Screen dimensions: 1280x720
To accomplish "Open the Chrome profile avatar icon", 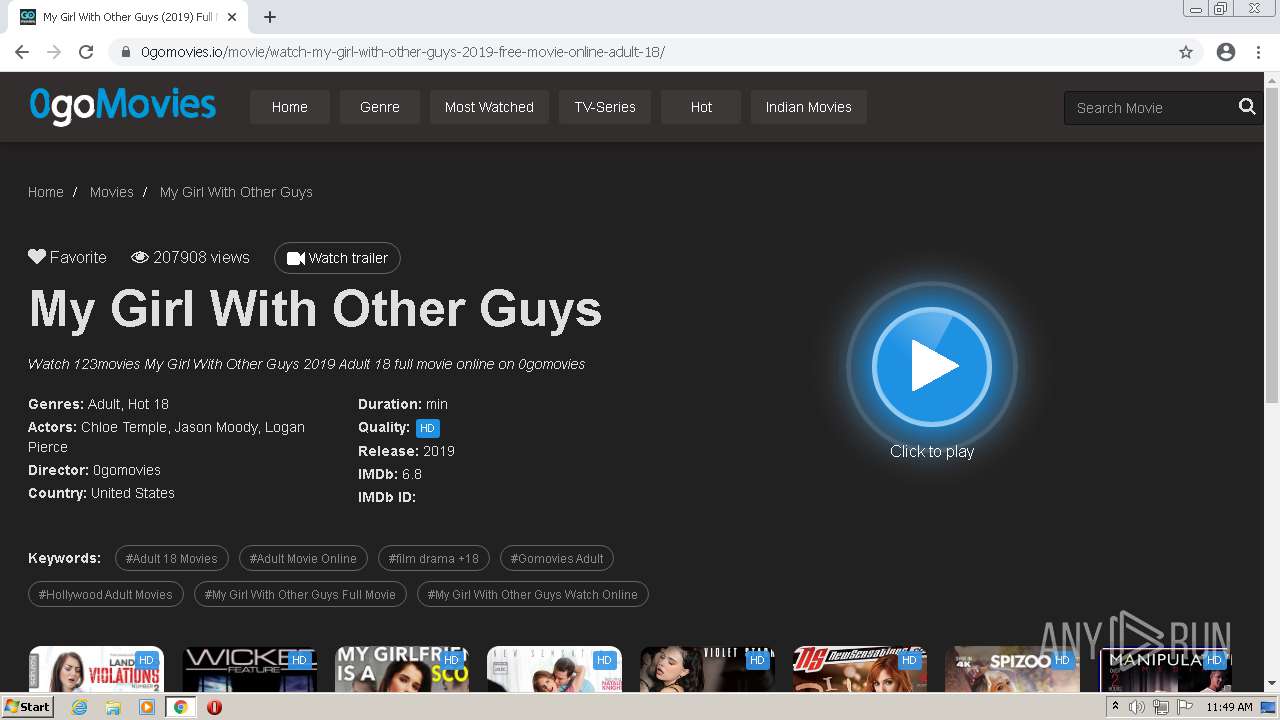I will click(x=1226, y=52).
